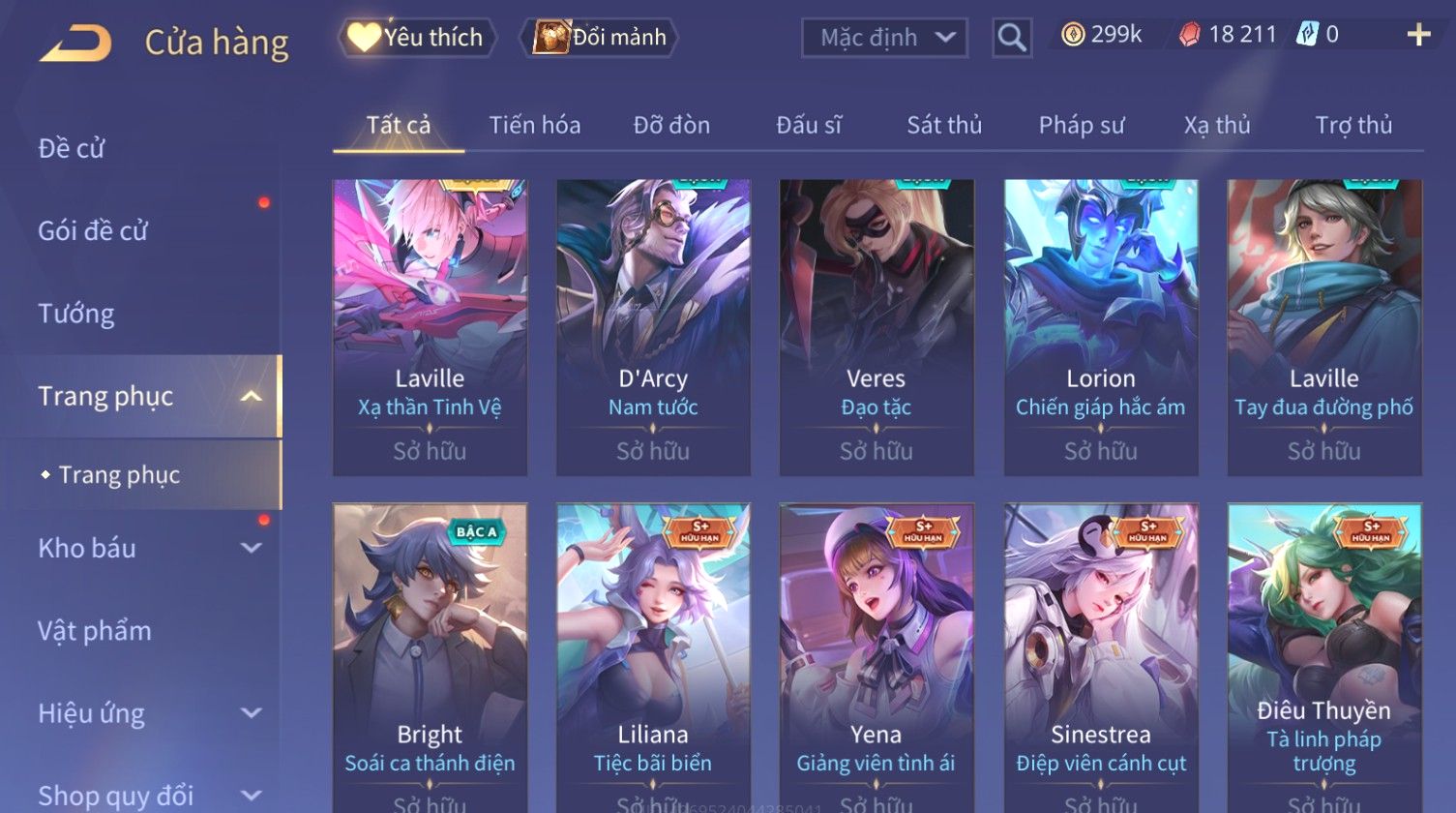This screenshot has height=813, width=1456.
Task: Open Lorion Chiến giáp hắc ám card
Action: pyautogui.click(x=1101, y=327)
